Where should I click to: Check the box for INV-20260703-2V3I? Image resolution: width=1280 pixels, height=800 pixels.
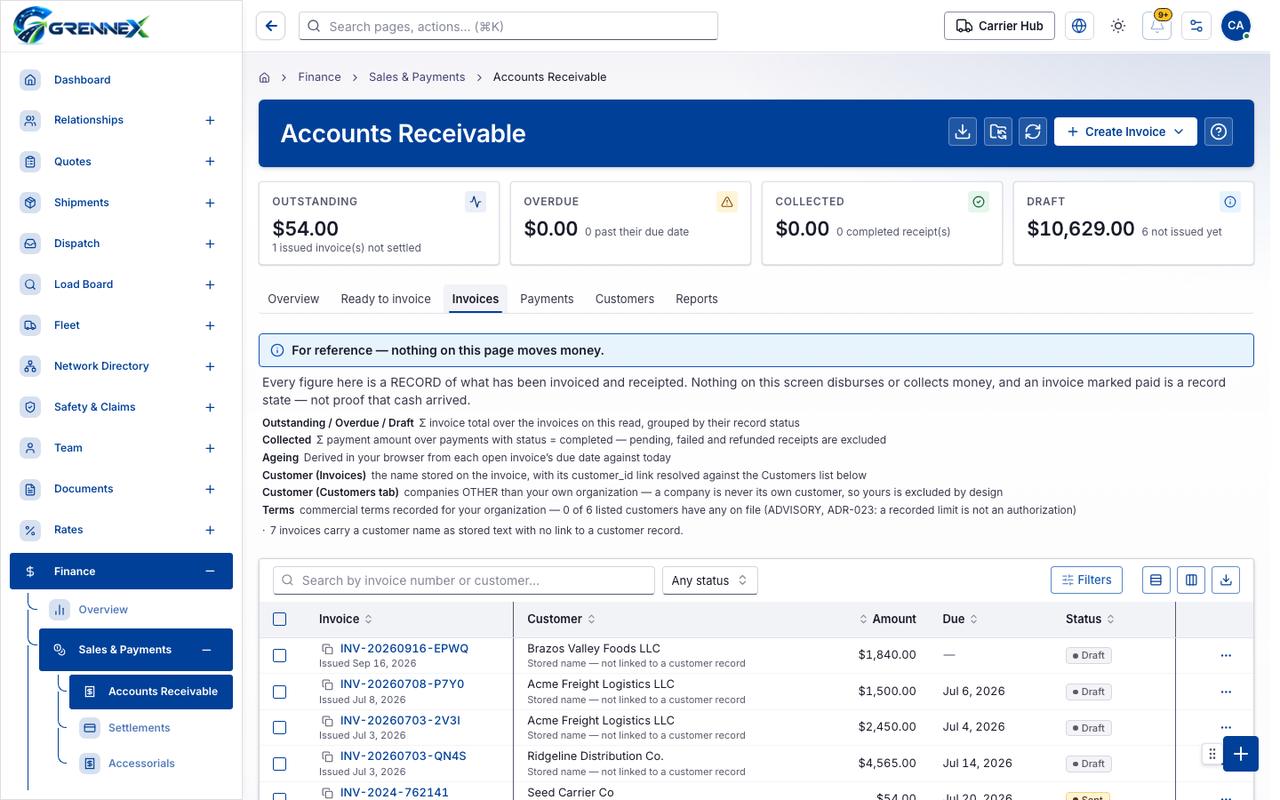[x=279, y=728]
